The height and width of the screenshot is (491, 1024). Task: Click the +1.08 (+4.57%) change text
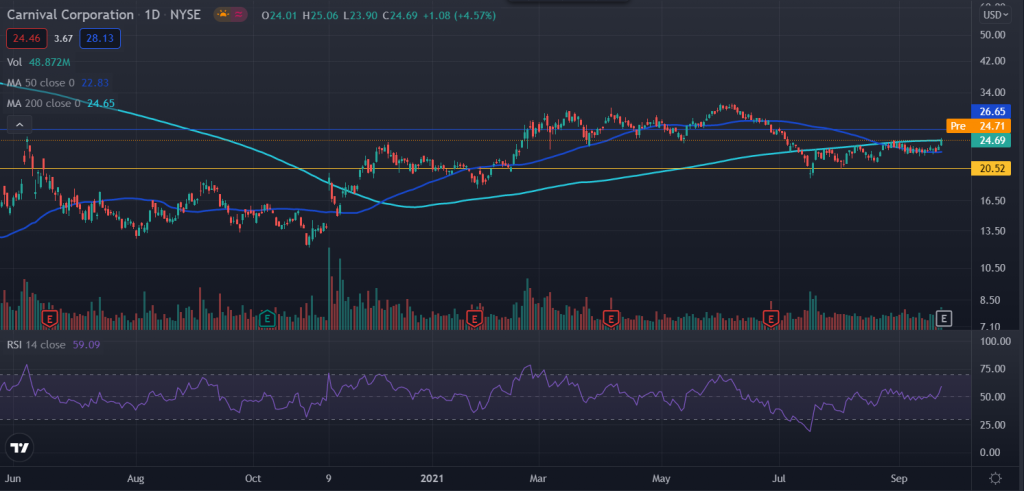460,15
